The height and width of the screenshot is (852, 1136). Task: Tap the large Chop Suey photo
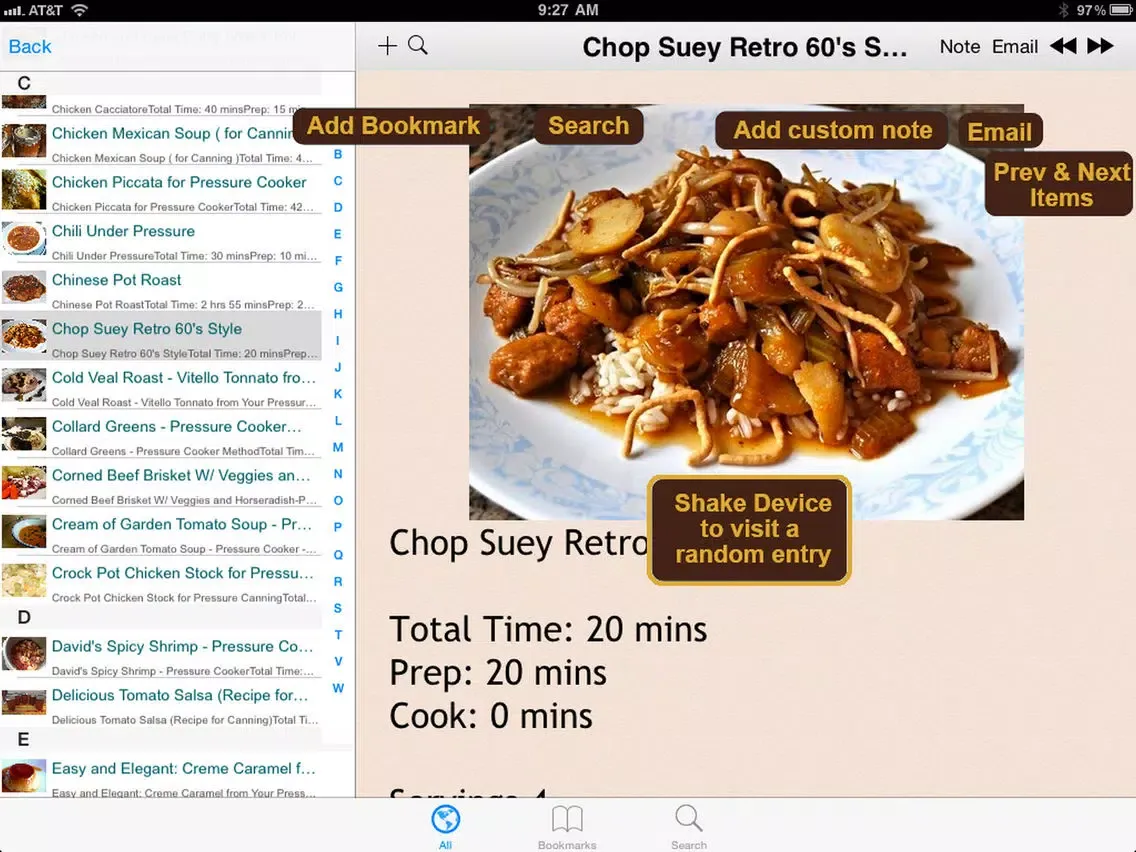coord(746,312)
